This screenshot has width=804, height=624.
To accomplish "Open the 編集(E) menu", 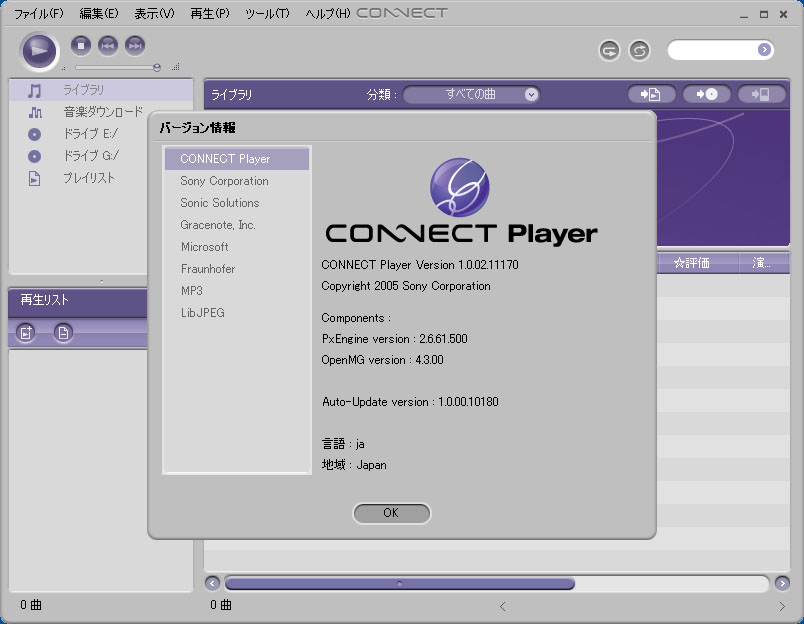I will point(98,13).
